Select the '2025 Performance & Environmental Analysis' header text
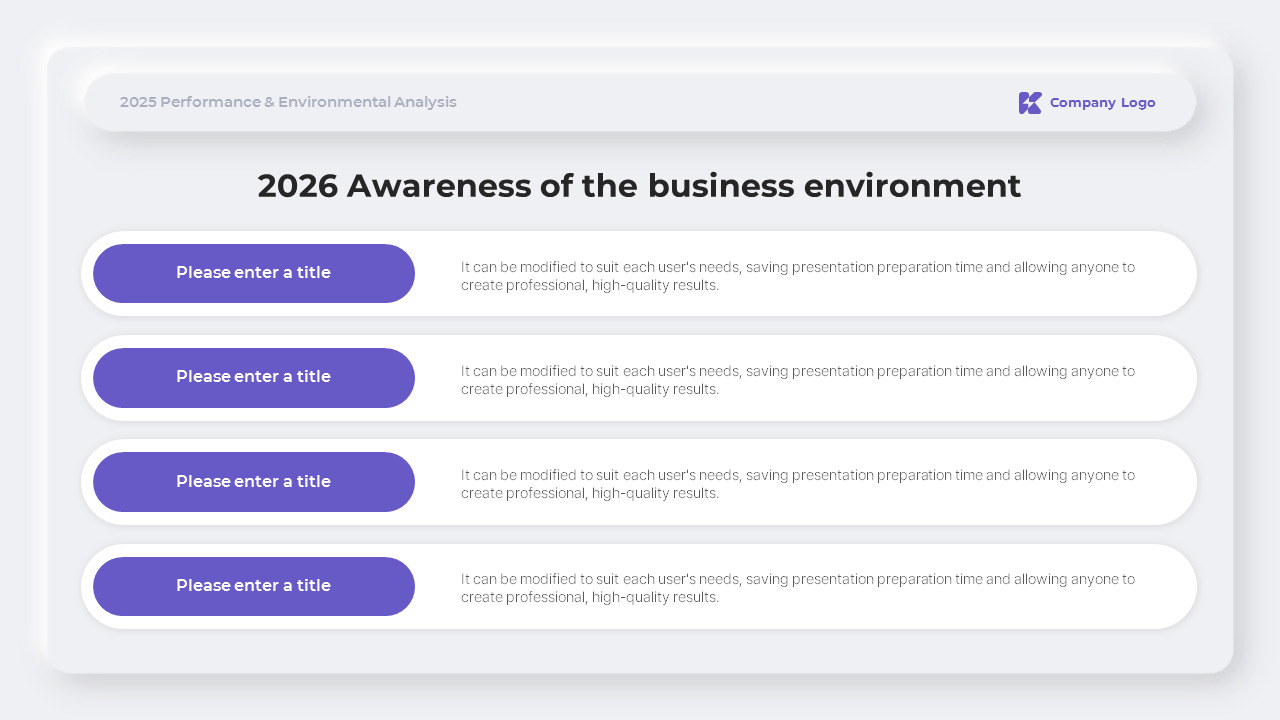The width and height of the screenshot is (1280, 720). pos(288,102)
